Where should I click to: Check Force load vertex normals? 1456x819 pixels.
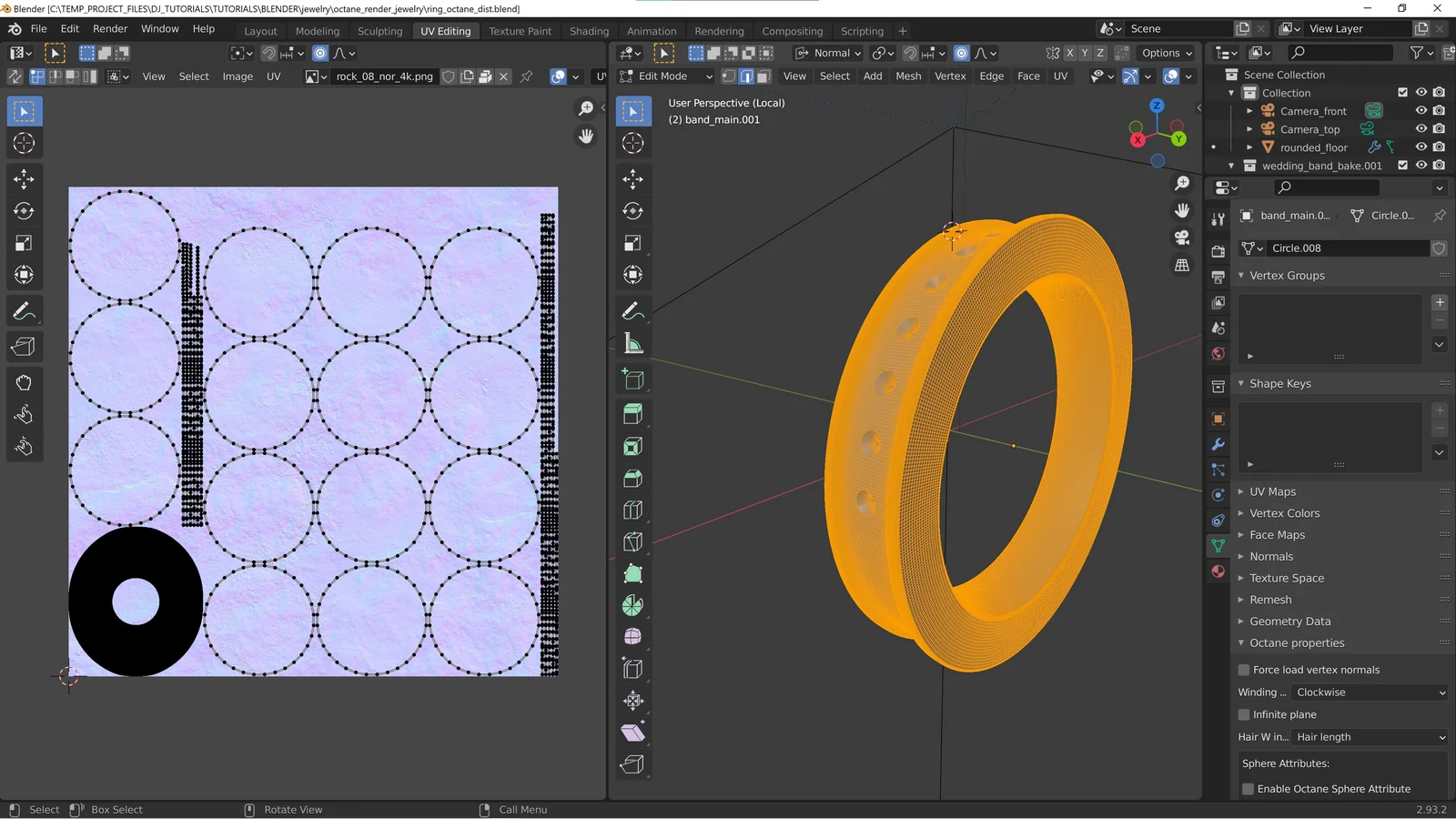point(1243,669)
